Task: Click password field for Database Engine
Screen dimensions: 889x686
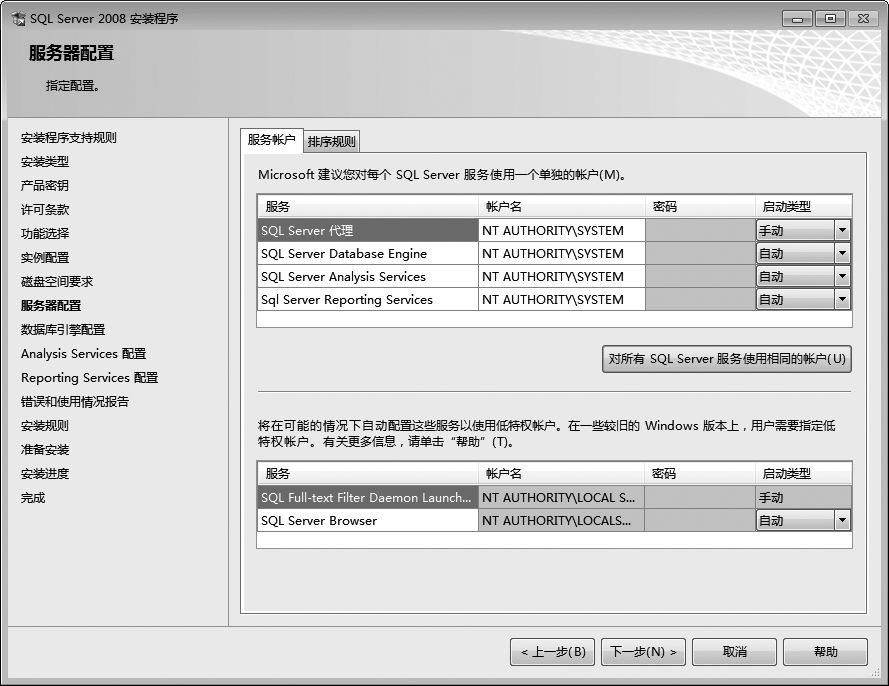Action: pos(701,253)
